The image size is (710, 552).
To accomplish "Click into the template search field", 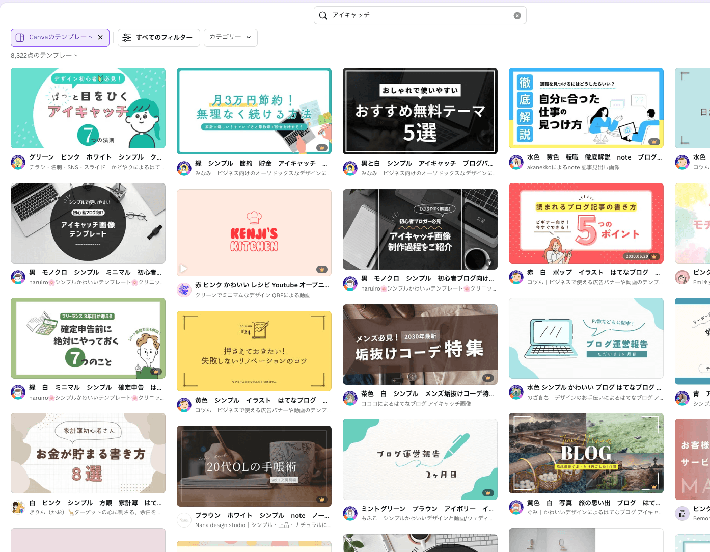I will click(420, 15).
